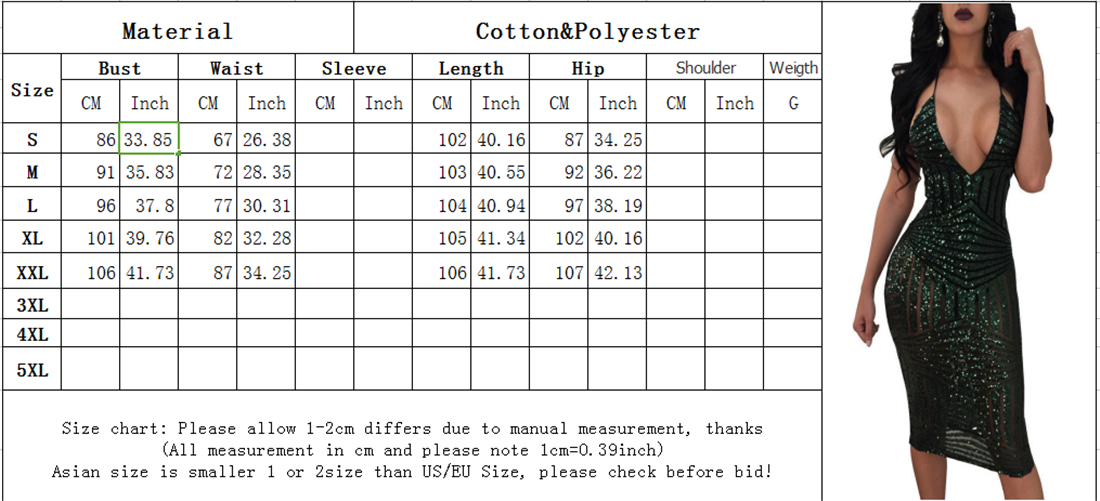Image resolution: width=1100 pixels, height=501 pixels.
Task: Click the XXL size row label
Action: [x=32, y=273]
